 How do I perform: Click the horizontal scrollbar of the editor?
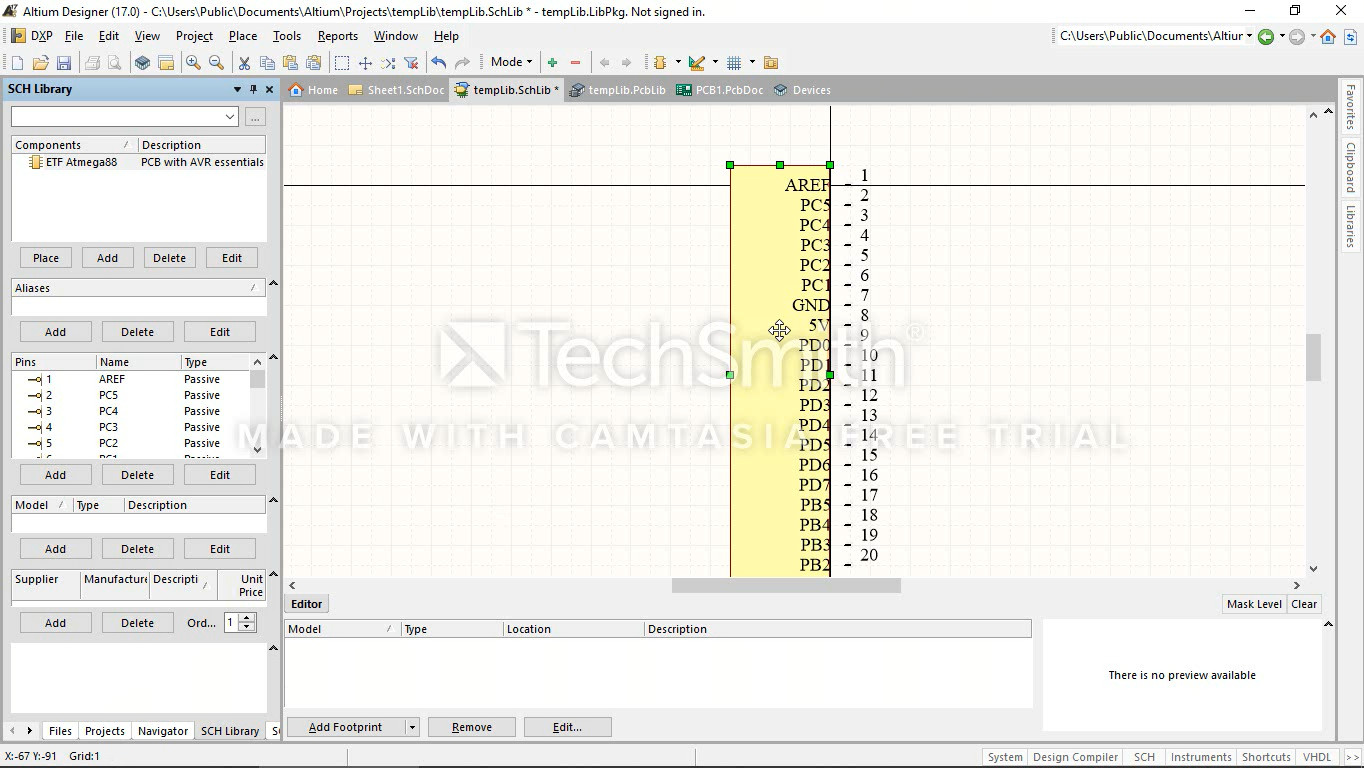(785, 586)
